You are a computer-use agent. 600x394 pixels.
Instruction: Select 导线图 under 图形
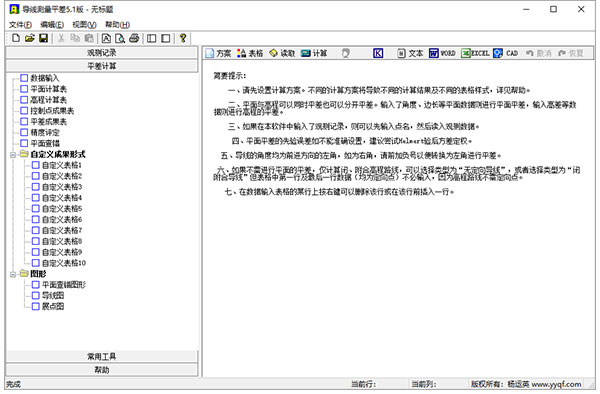[48, 296]
